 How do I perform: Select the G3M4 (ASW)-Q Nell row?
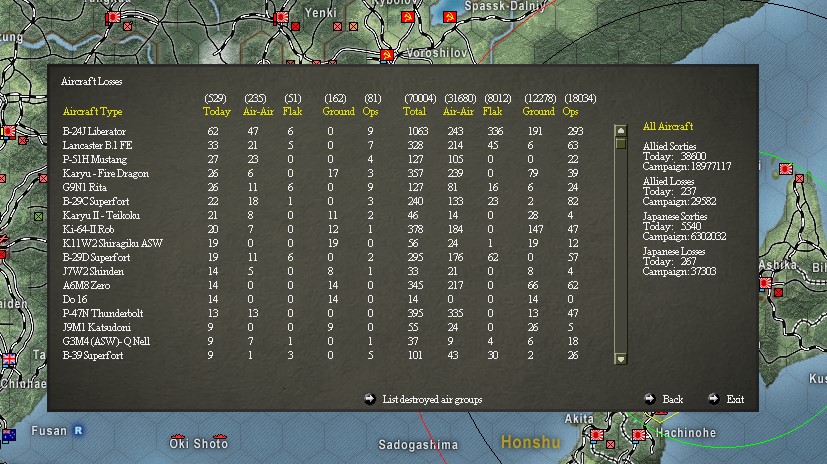323,341
